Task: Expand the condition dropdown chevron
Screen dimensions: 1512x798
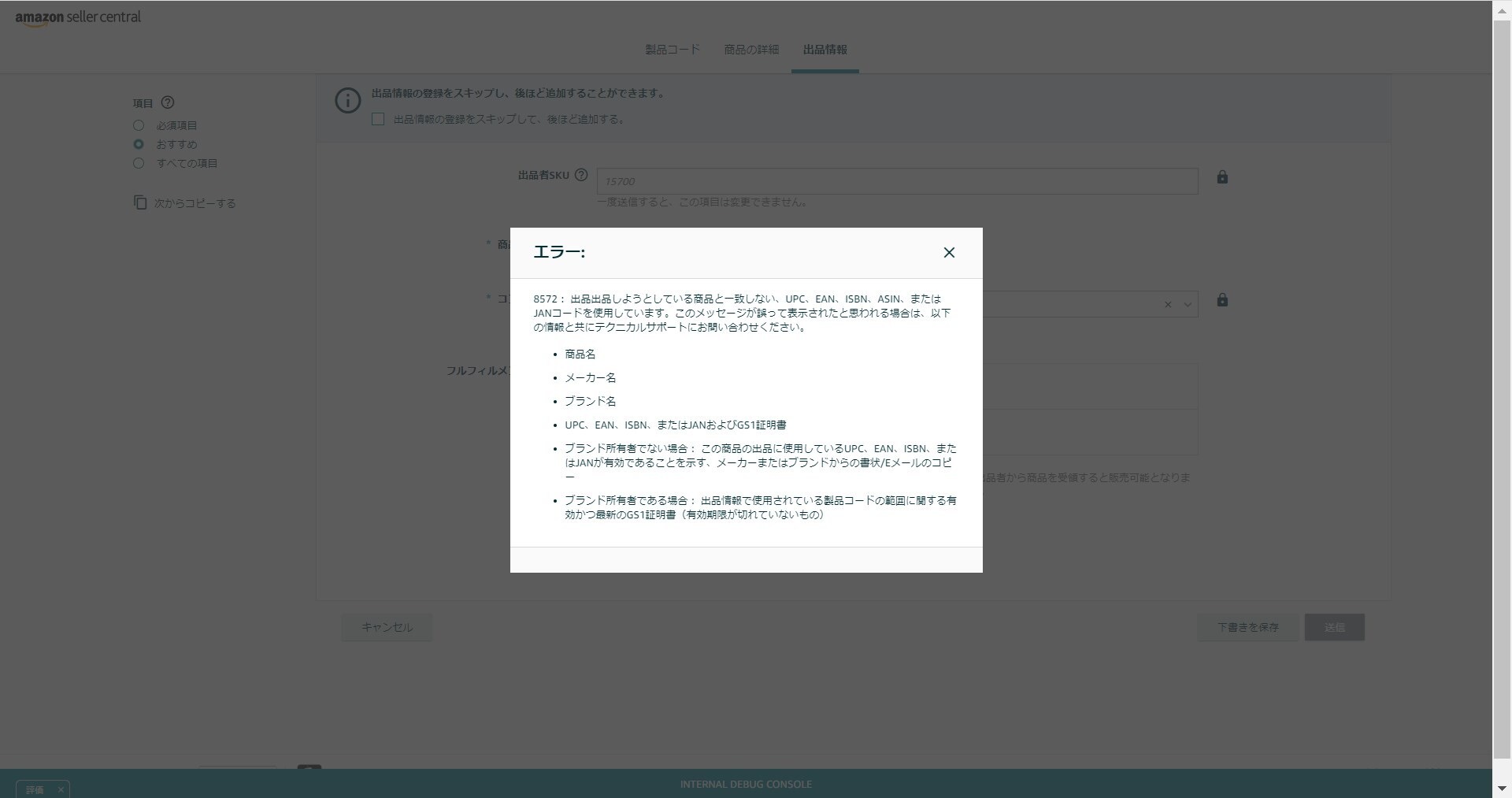Action: point(1188,305)
